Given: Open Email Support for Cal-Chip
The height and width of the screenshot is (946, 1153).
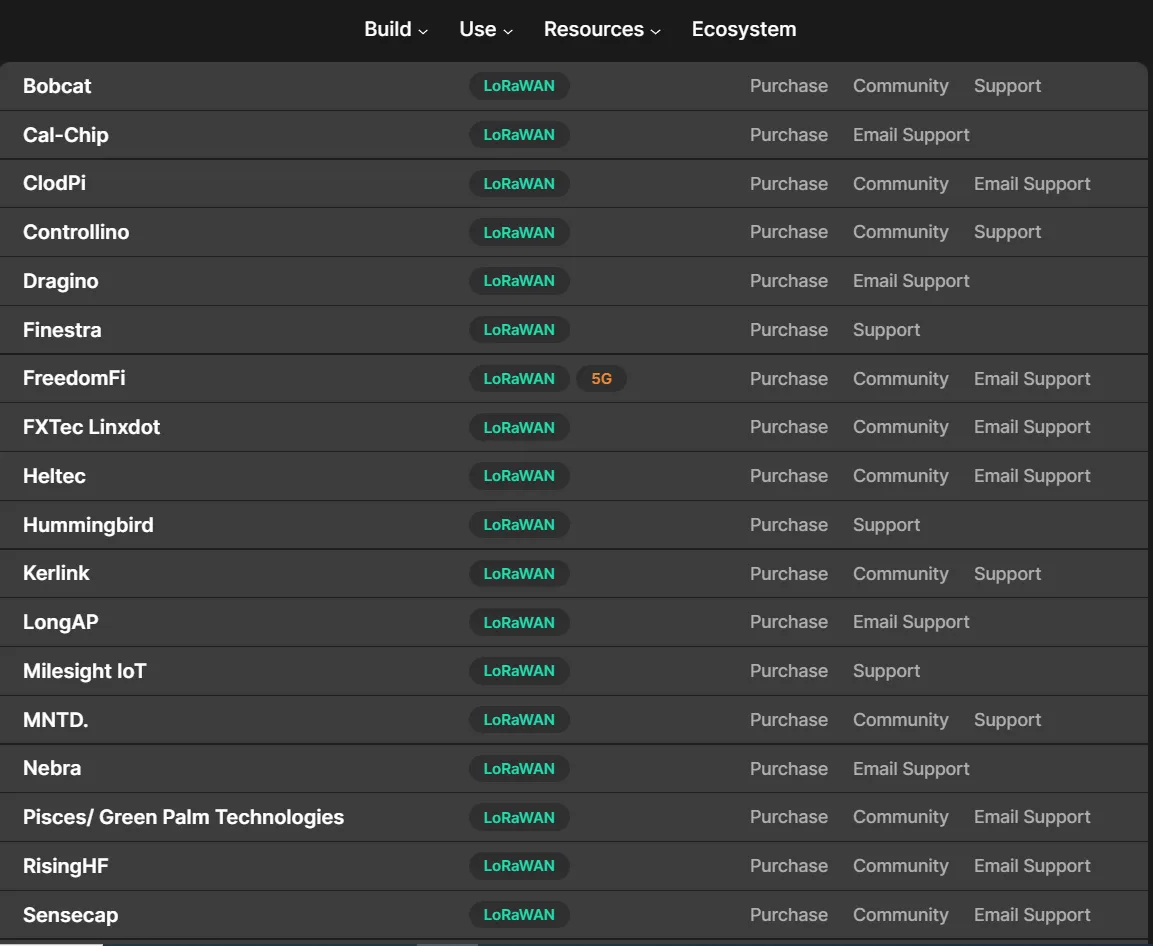Looking at the screenshot, I should pos(910,135).
